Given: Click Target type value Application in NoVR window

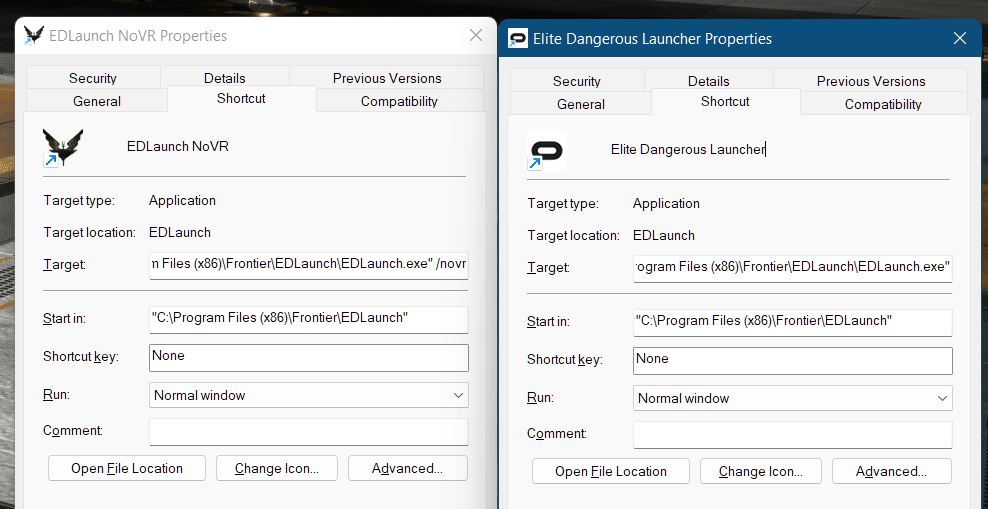Looking at the screenshot, I should click(x=182, y=201).
